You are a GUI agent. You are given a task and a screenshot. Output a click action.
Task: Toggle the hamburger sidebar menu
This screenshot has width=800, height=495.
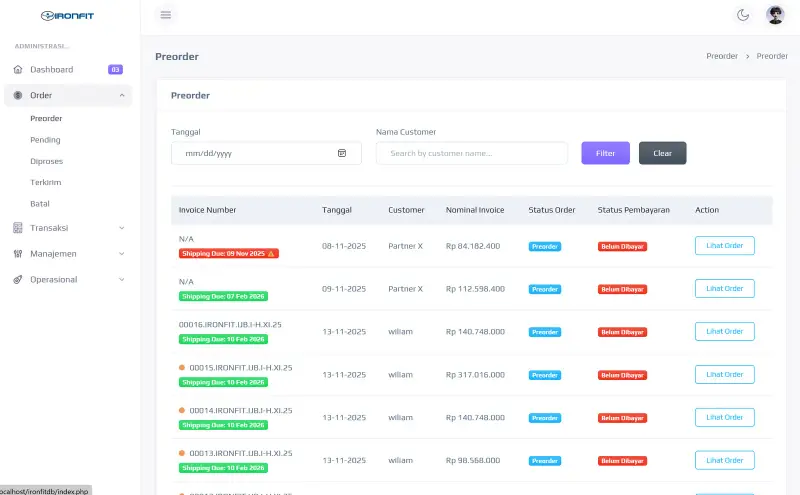pos(166,15)
